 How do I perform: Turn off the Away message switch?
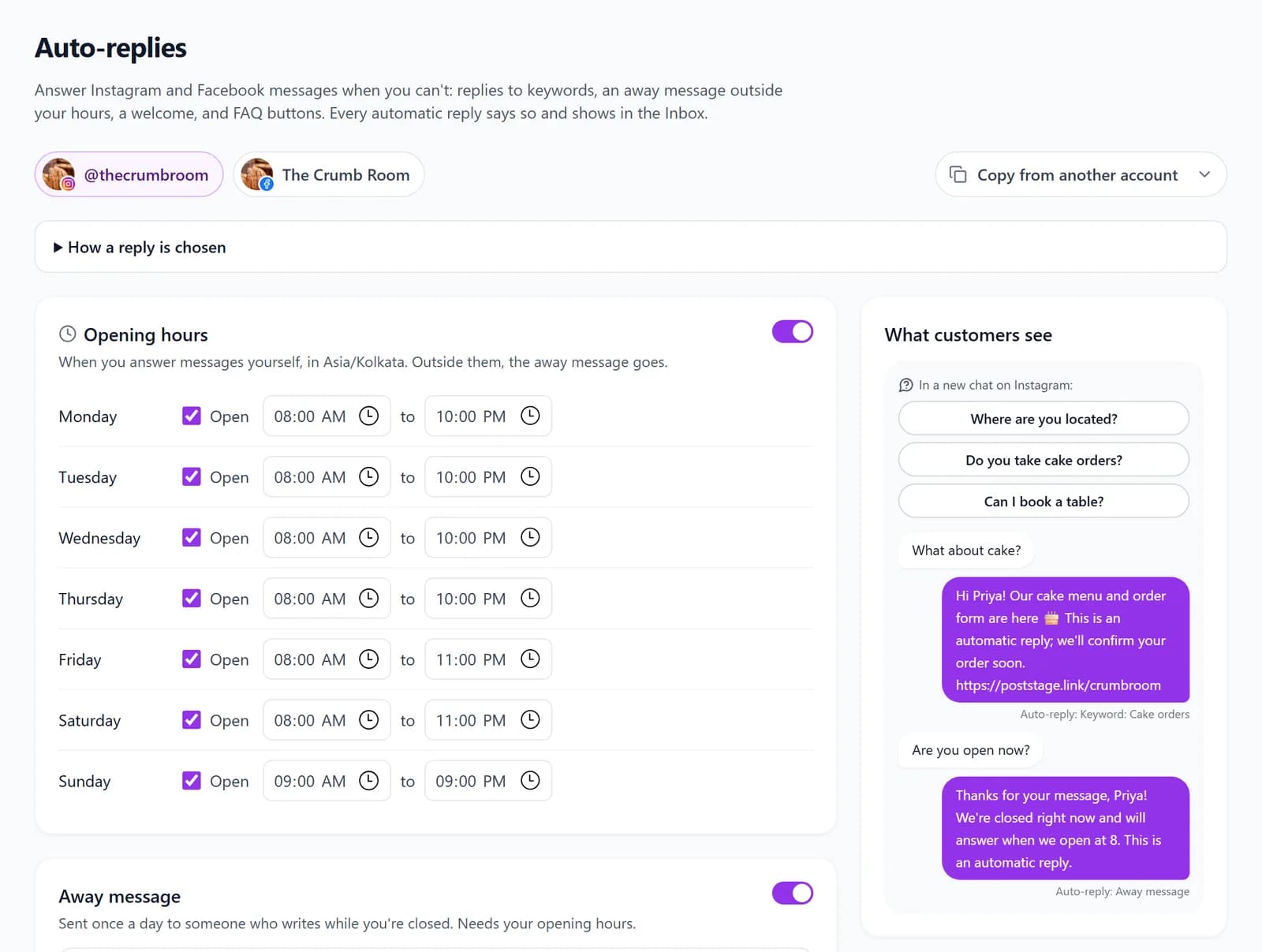[x=792, y=893]
